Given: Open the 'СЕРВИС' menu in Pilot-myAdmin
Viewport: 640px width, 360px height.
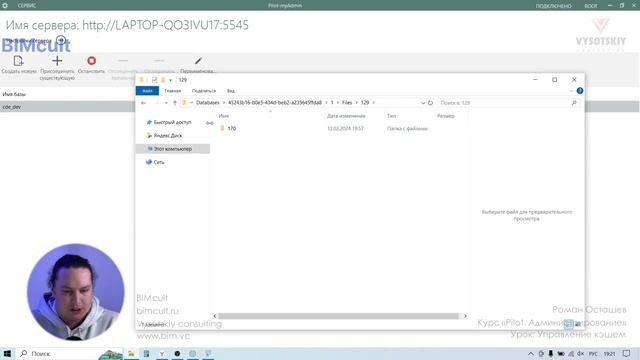Looking at the screenshot, I should (27, 6).
